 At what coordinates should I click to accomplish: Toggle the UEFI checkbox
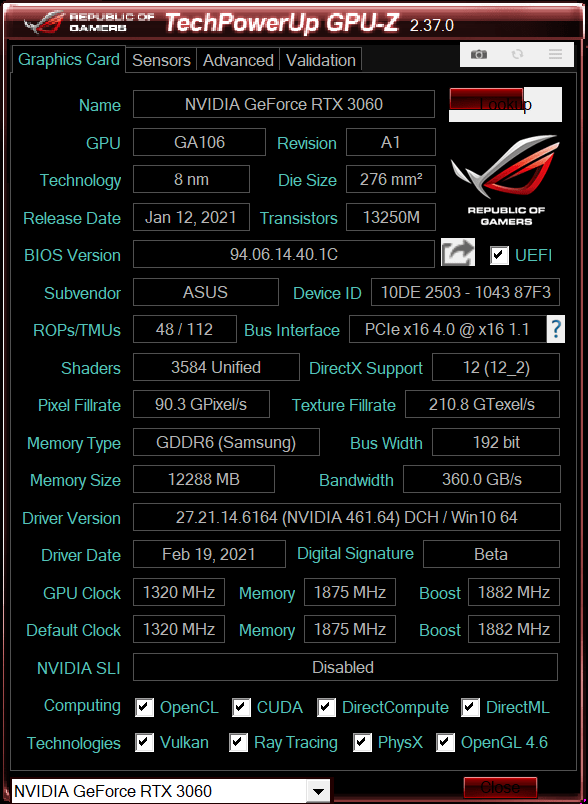pos(499,255)
